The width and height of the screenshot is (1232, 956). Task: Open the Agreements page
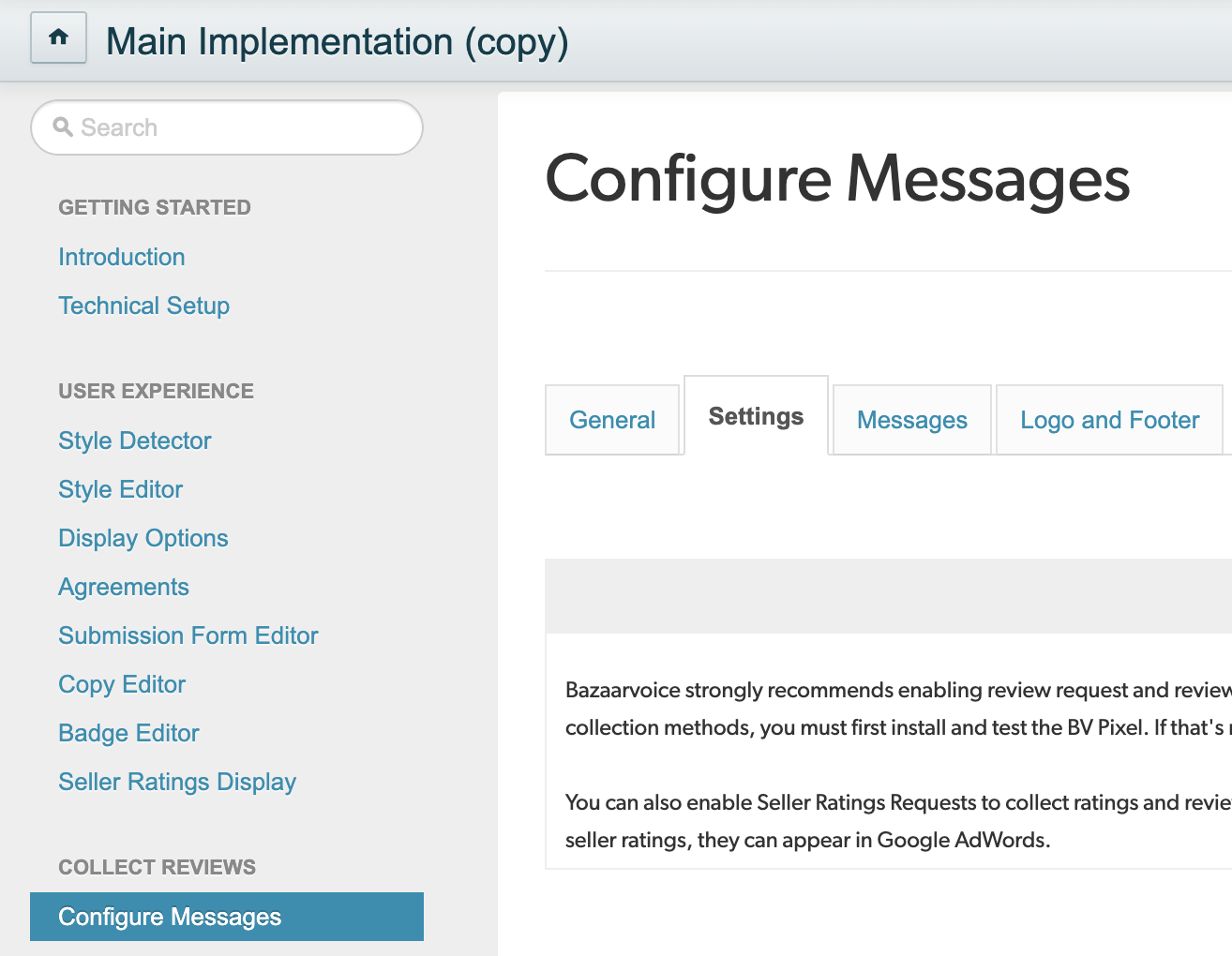(124, 587)
